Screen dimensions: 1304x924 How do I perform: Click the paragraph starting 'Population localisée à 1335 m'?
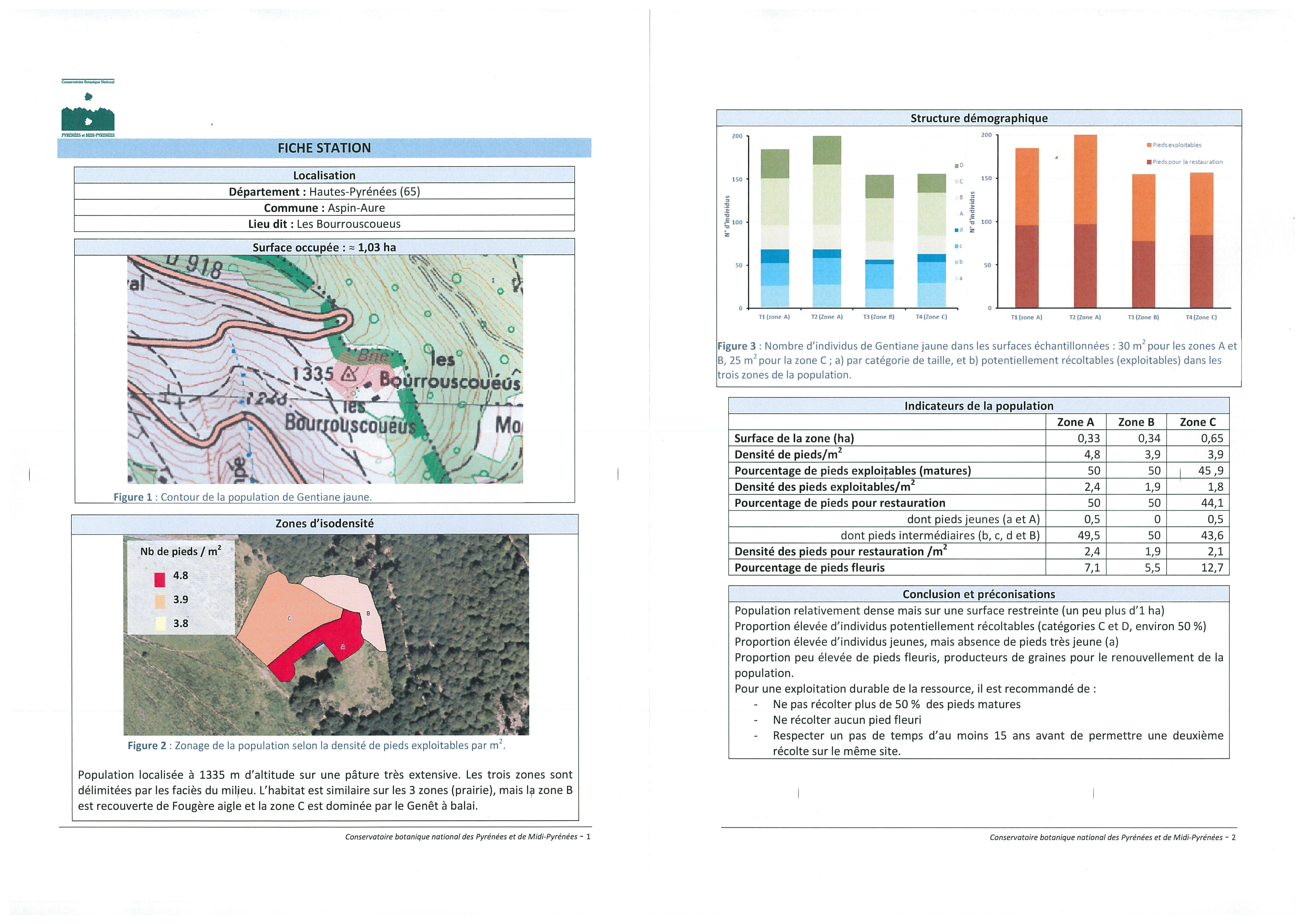pyautogui.click(x=325, y=790)
